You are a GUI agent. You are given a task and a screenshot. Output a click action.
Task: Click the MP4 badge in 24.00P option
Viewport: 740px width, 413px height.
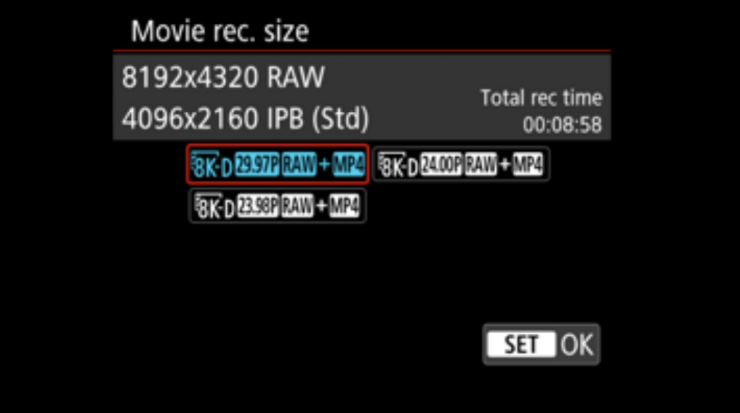click(x=528, y=165)
